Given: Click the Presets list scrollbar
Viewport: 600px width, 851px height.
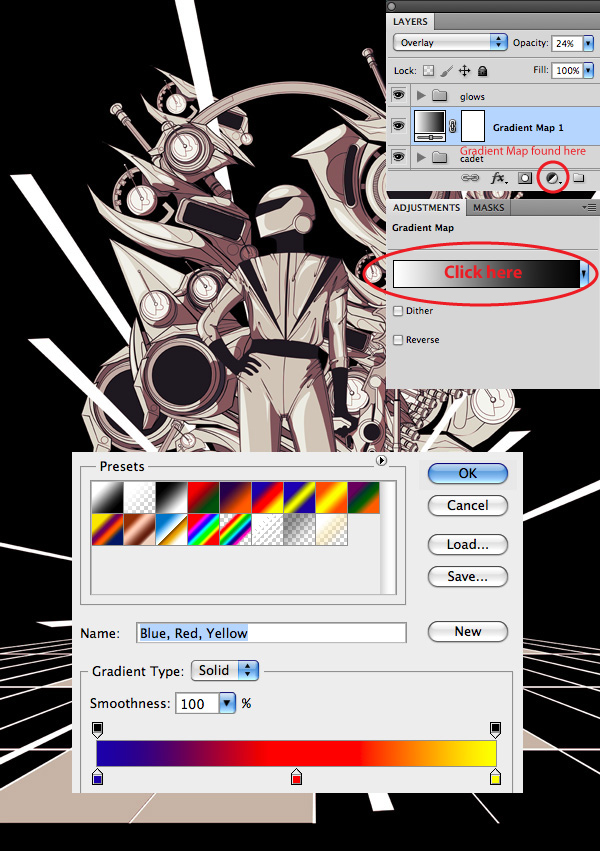Looking at the screenshot, I should [x=388, y=537].
